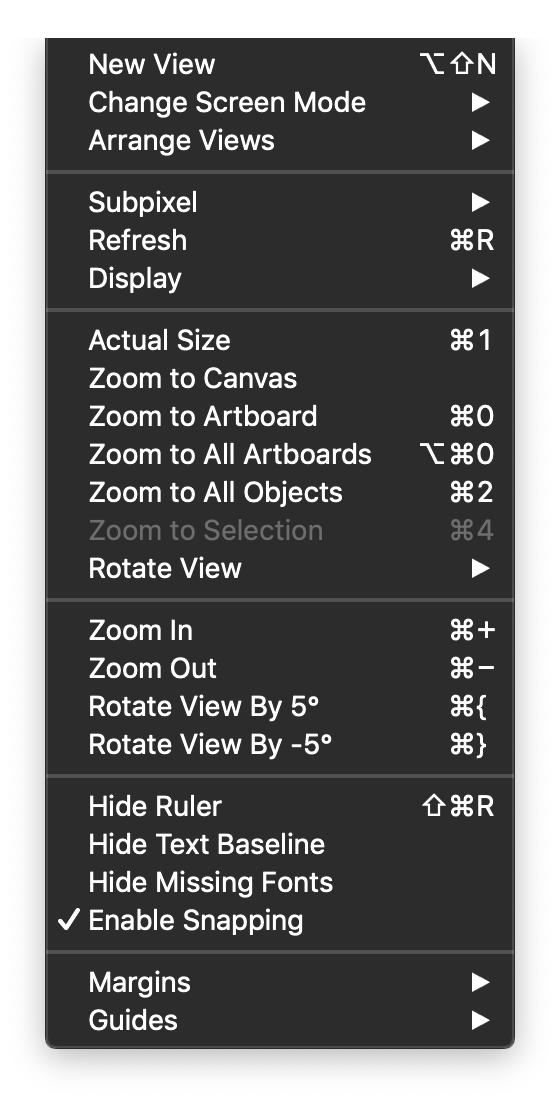Choose Rotate View By 5°
This screenshot has height=1102, width=560.
pos(280,706)
